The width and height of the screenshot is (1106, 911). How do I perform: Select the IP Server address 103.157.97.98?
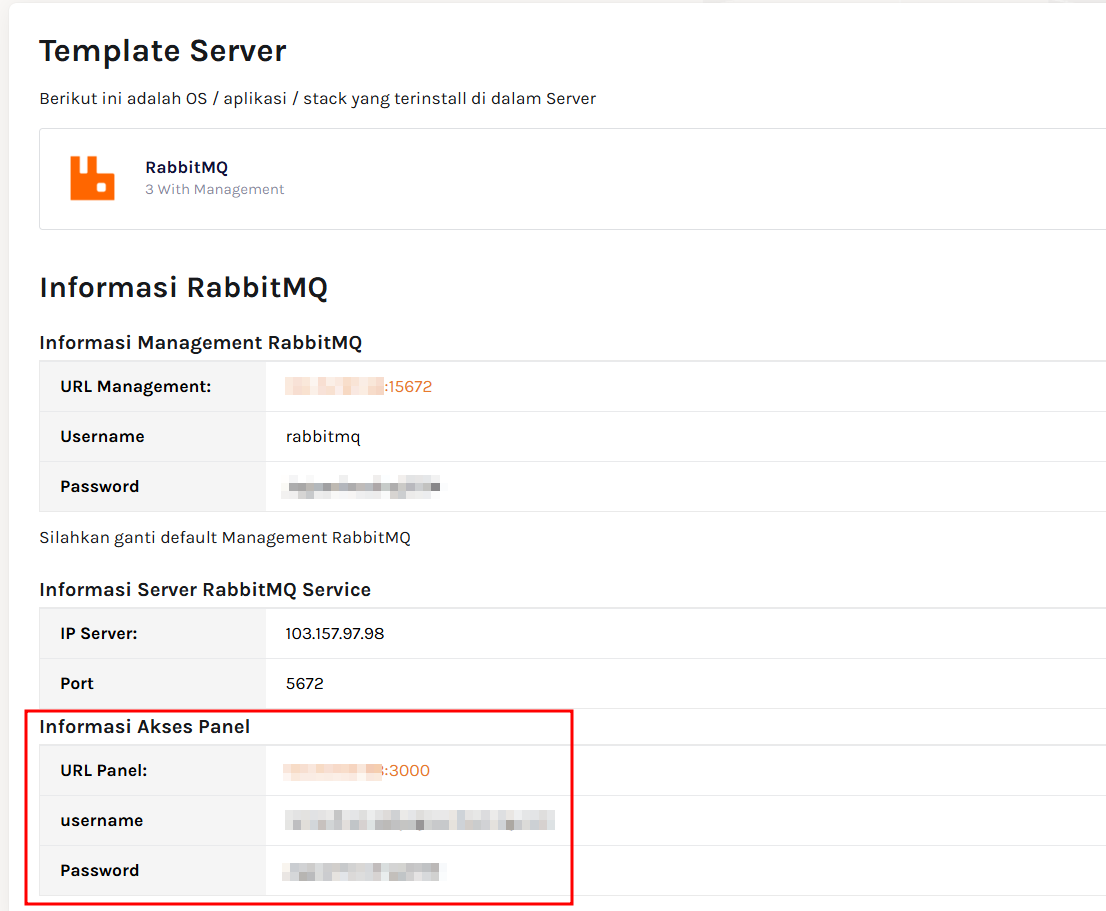[x=335, y=633]
